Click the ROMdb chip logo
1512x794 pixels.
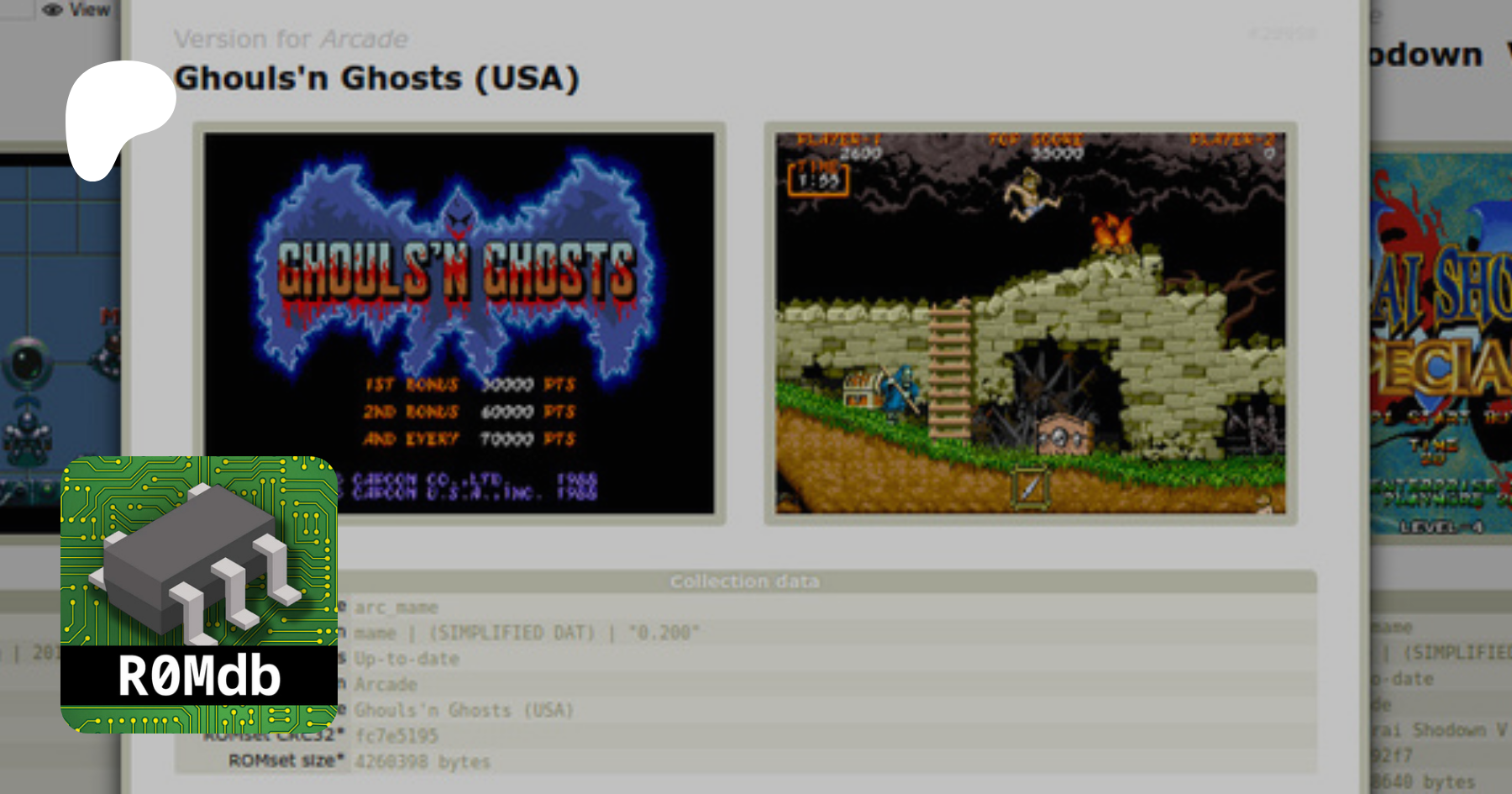pyautogui.click(x=199, y=594)
